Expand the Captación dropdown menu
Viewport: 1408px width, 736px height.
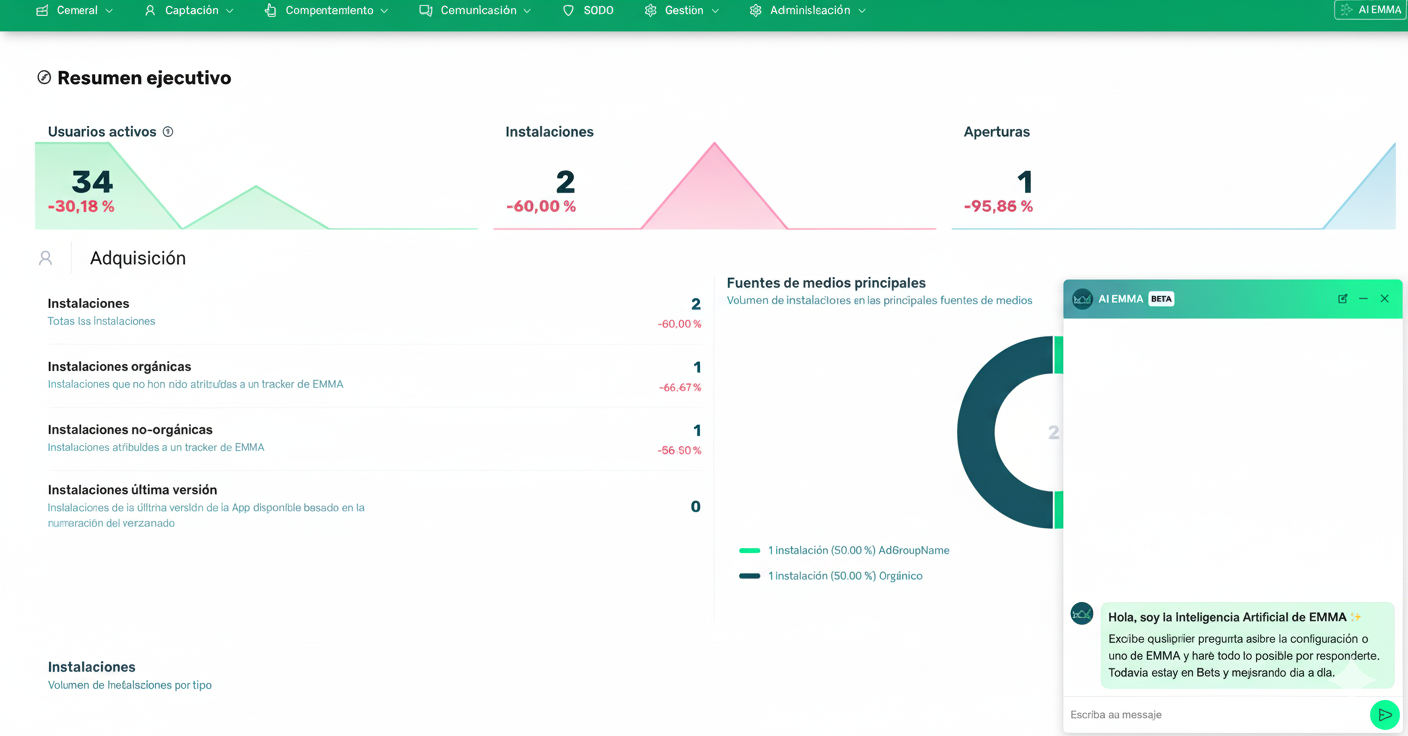tap(189, 11)
